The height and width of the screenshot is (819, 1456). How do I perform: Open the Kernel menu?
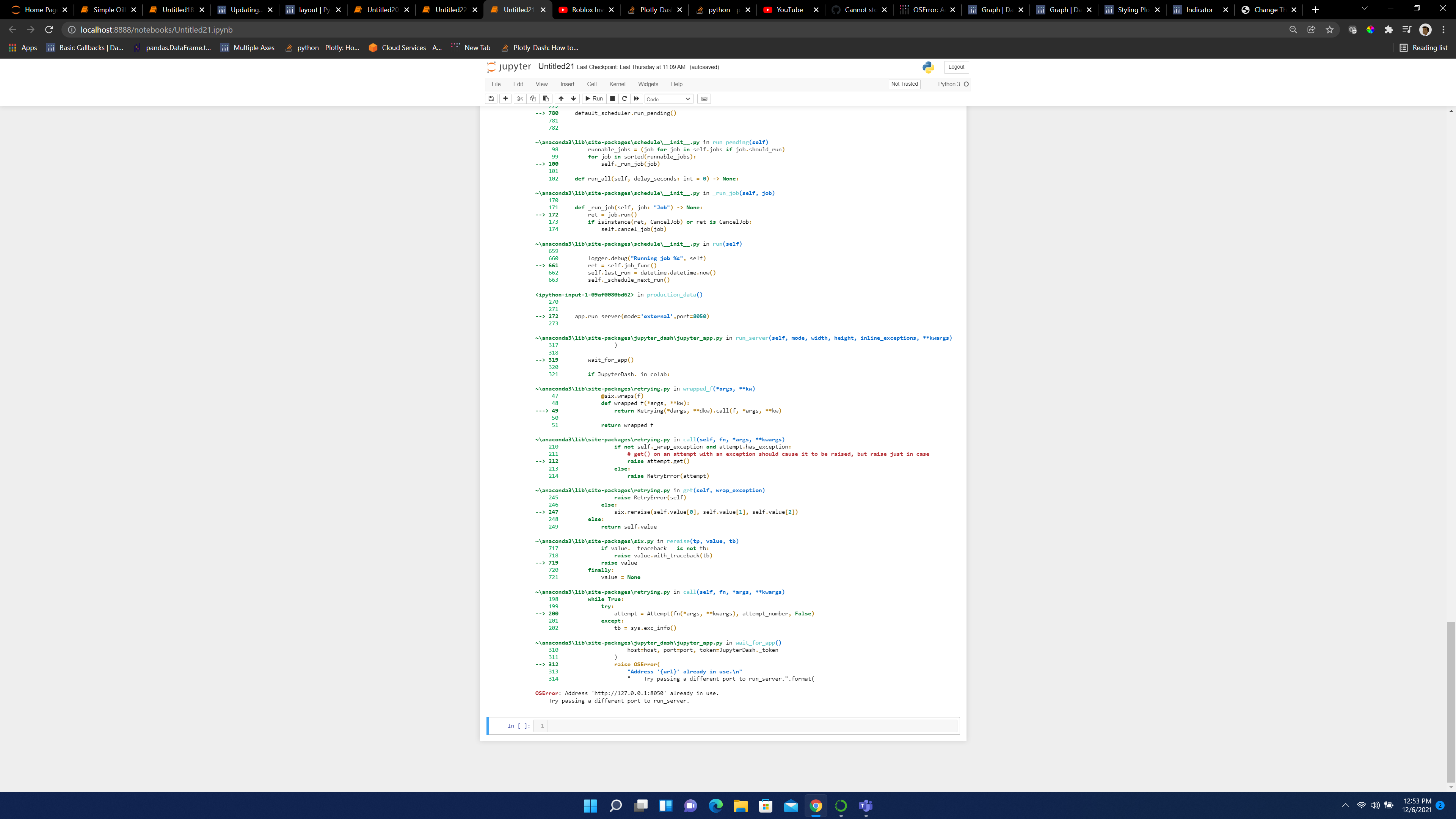[617, 84]
